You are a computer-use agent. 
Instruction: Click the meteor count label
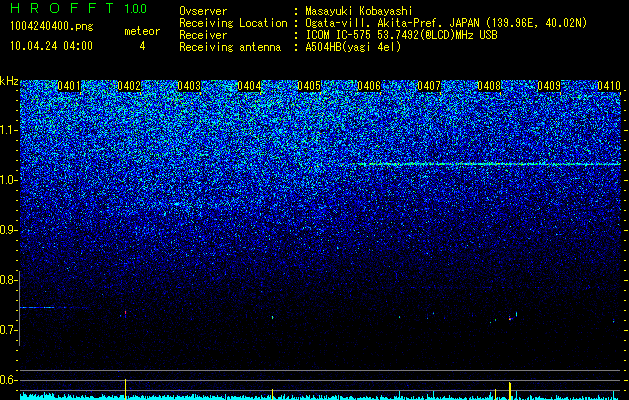pyautogui.click(x=142, y=31)
